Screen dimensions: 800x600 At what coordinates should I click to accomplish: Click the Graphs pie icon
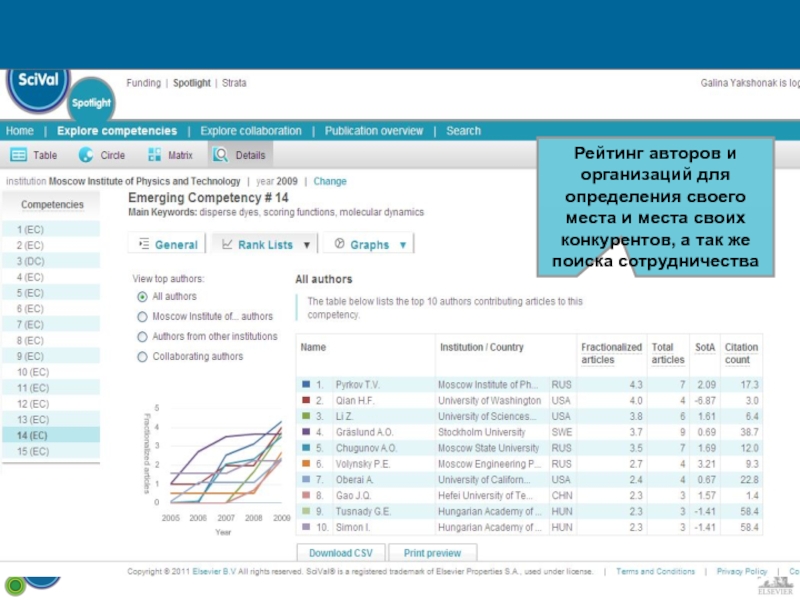pos(339,244)
